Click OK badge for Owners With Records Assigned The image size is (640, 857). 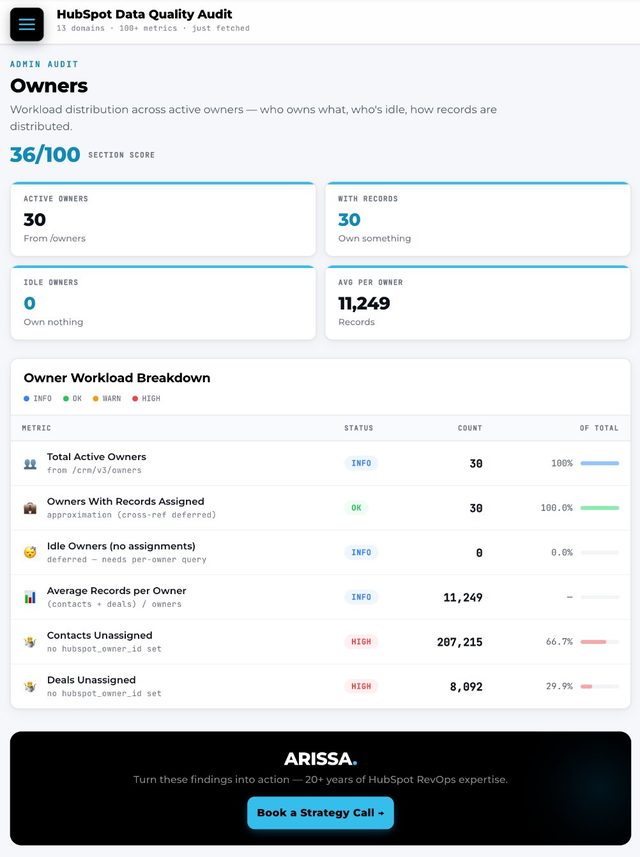tap(356, 508)
